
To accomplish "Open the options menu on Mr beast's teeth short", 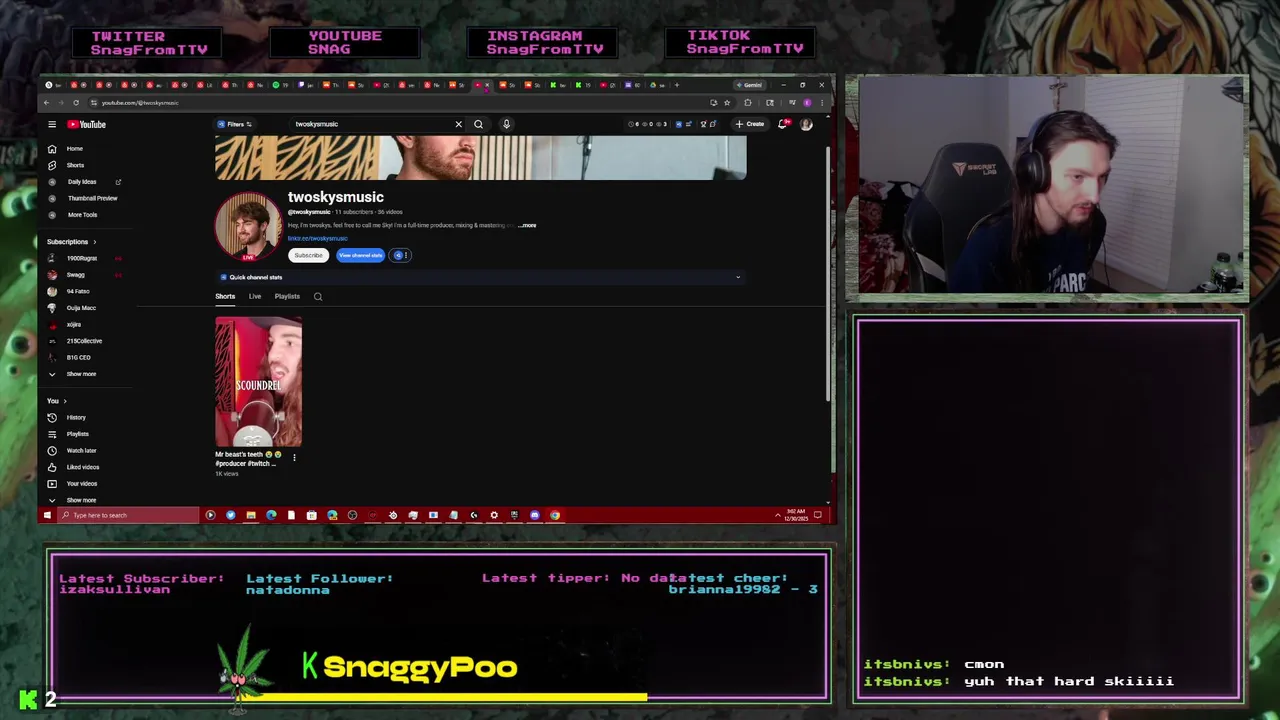I will [x=294, y=457].
